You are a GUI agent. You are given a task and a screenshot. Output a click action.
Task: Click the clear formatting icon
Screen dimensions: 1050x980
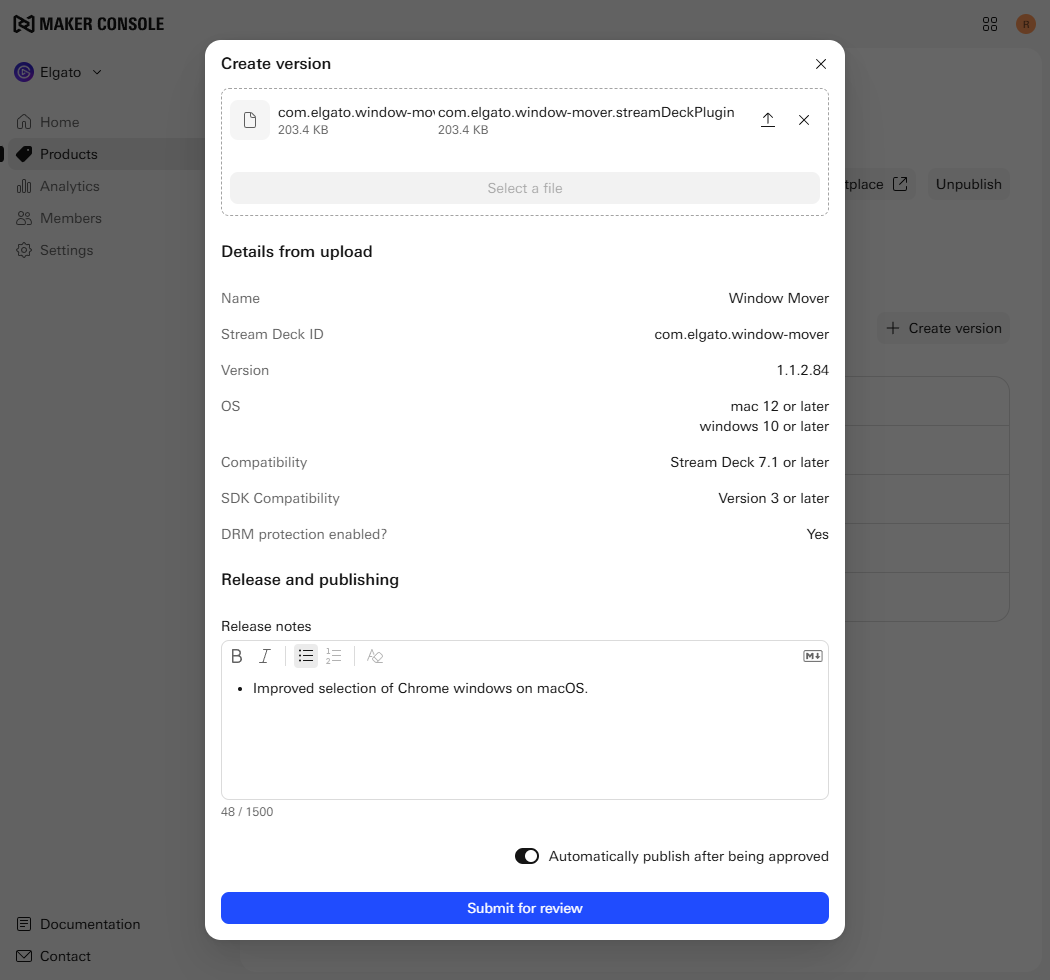pyautogui.click(x=375, y=656)
